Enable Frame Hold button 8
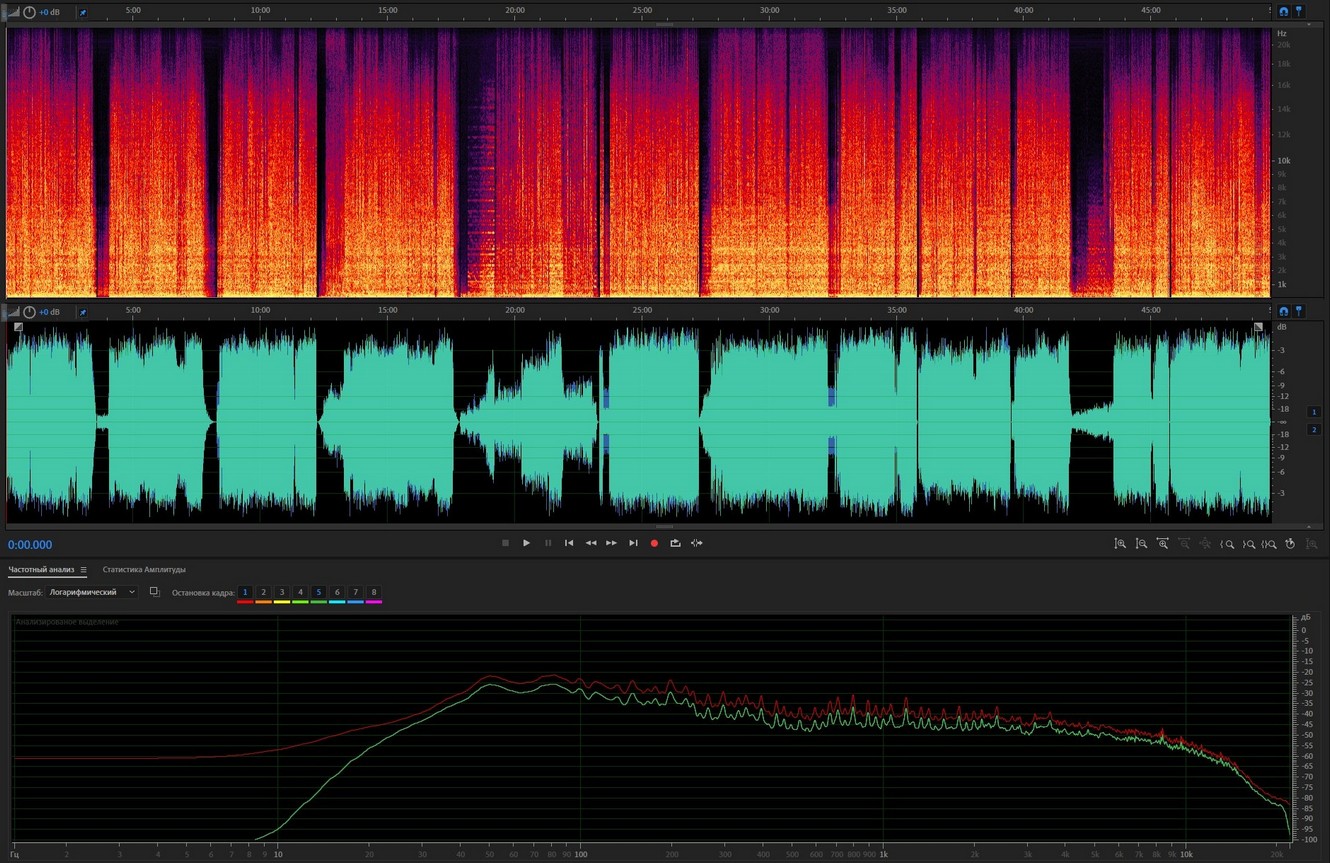 (x=374, y=593)
